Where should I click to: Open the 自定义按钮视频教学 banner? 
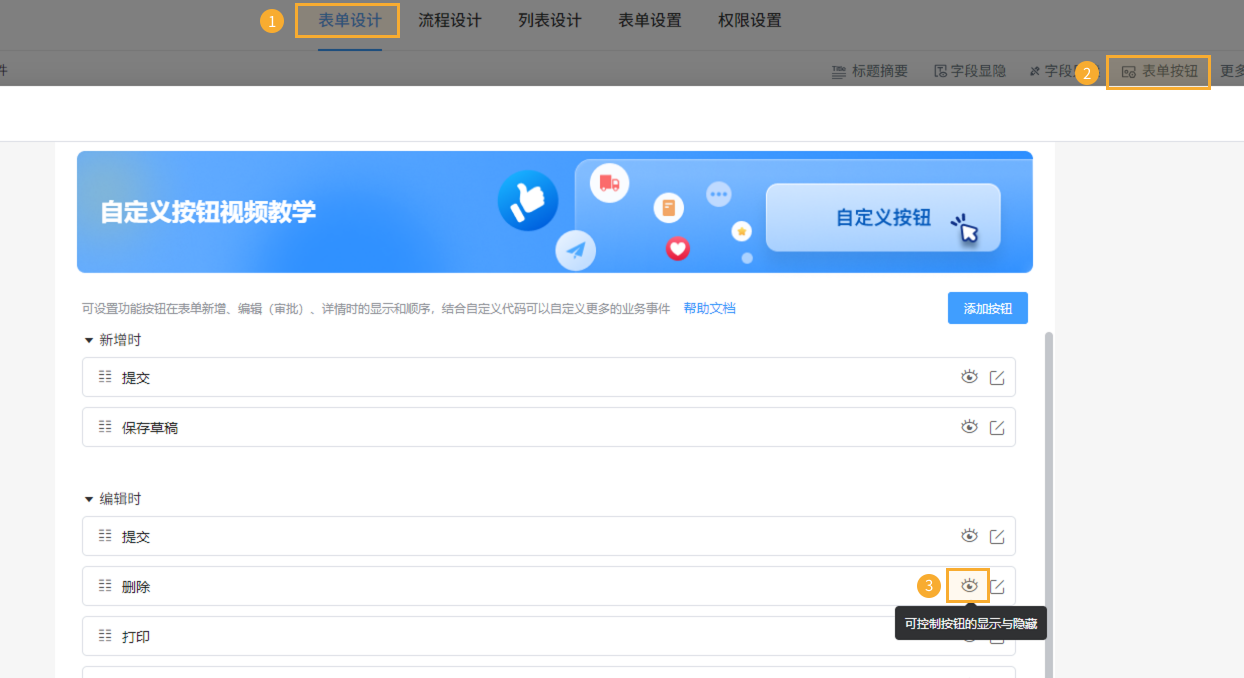(x=555, y=212)
